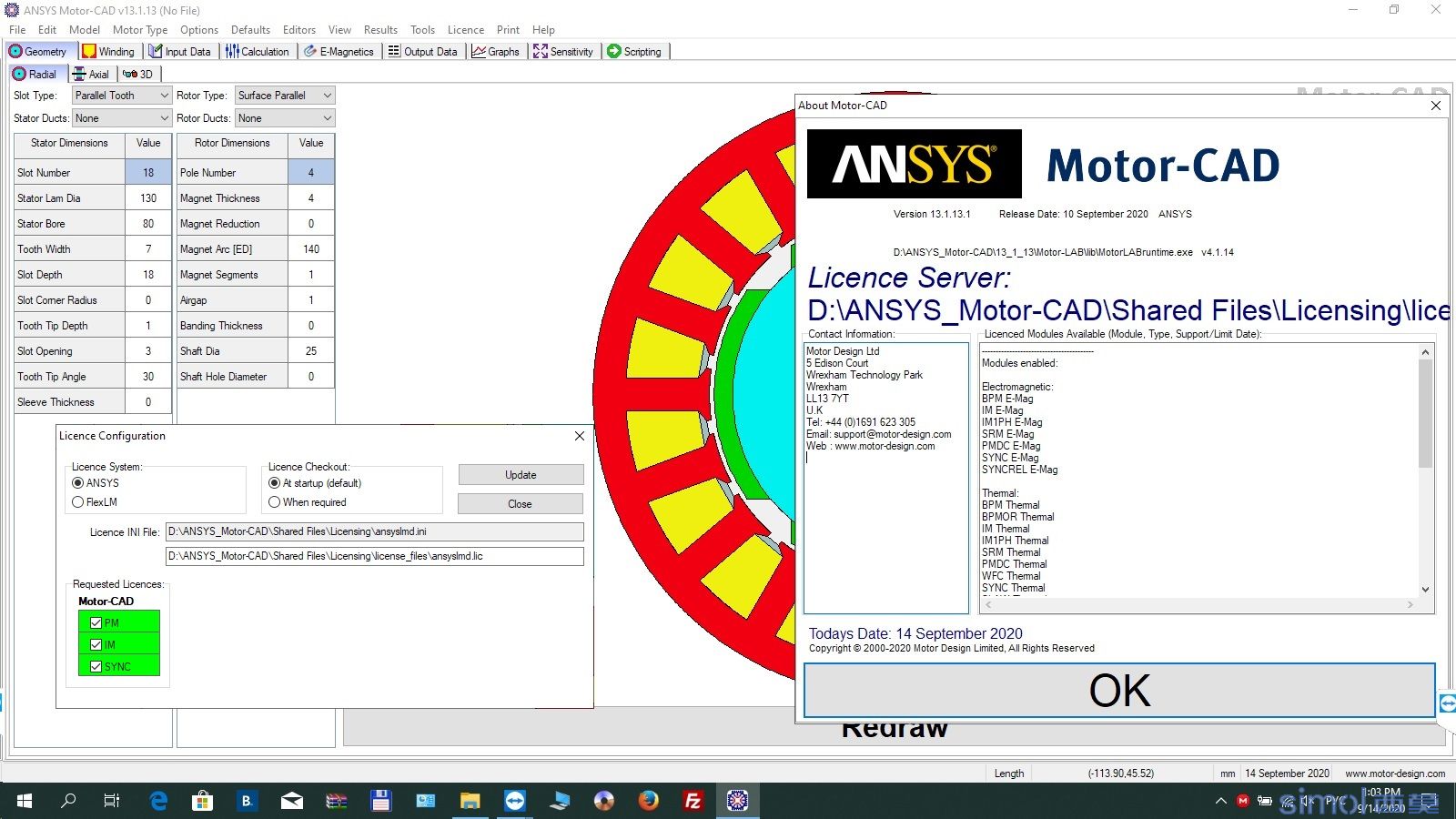Open File Explorer from the taskbar
This screenshot has height=819, width=1456.
(x=470, y=801)
